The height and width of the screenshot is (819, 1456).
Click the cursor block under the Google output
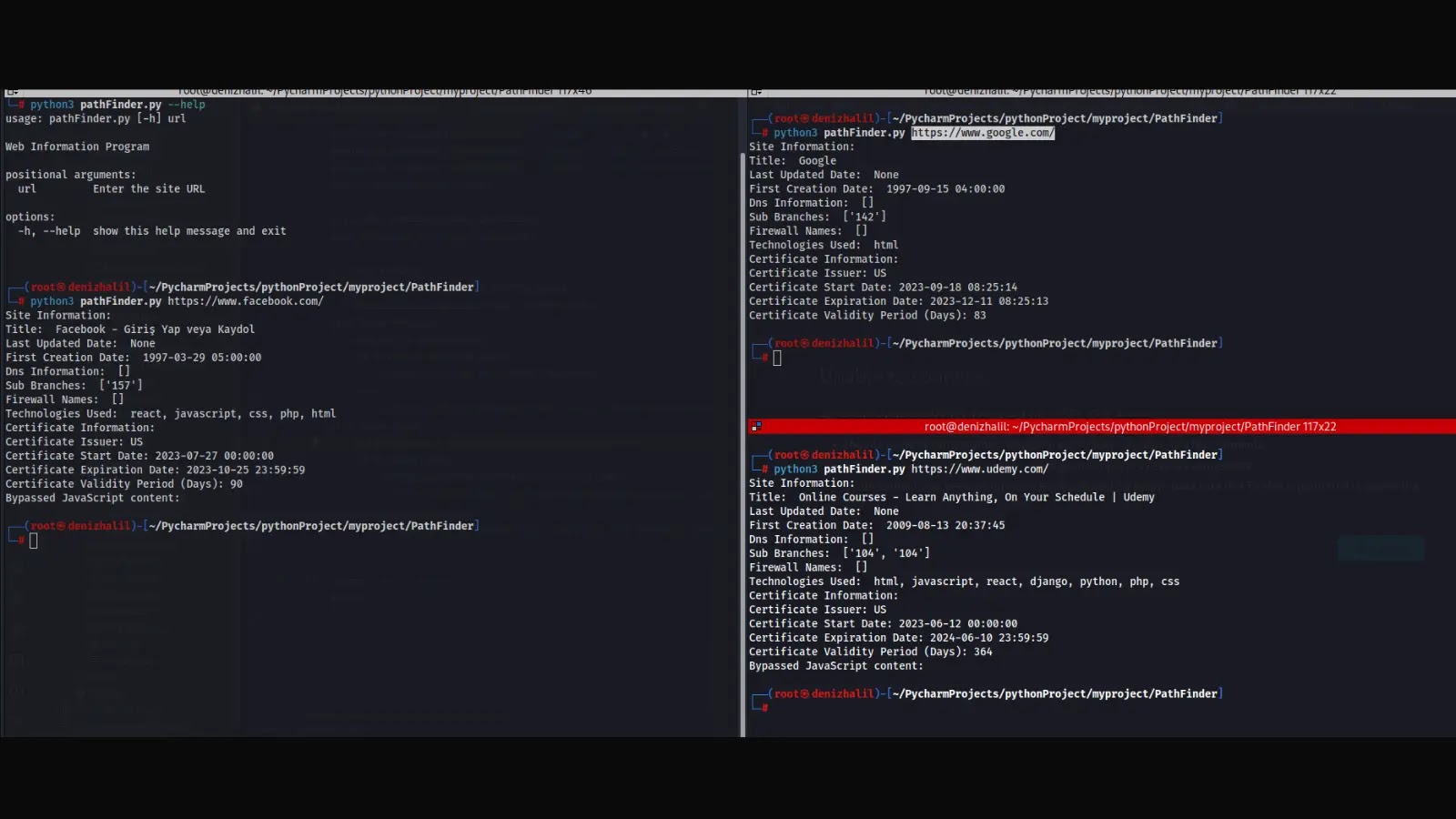coord(777,358)
